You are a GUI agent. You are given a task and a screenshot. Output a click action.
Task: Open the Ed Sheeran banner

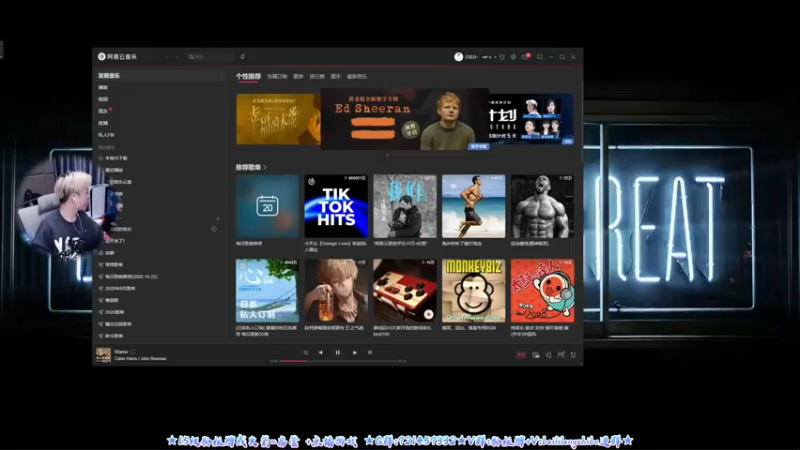[x=405, y=119]
